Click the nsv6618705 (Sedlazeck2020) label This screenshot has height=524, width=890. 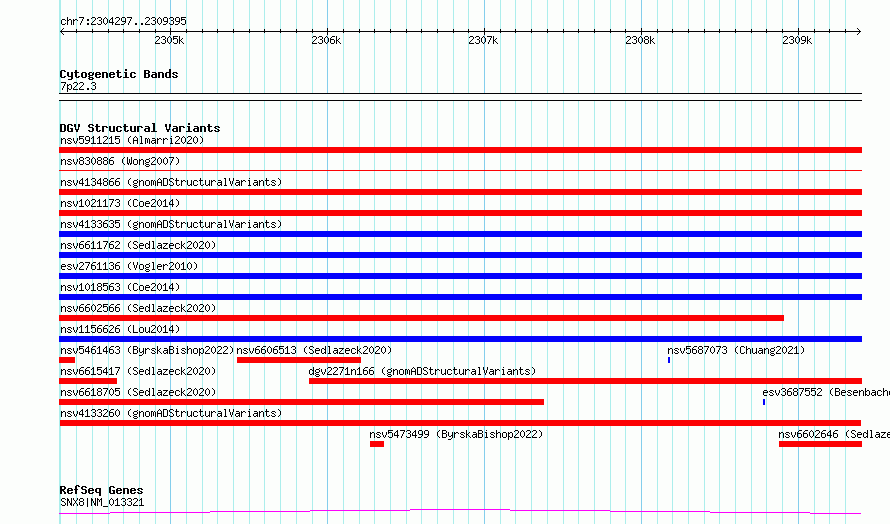coord(138,392)
